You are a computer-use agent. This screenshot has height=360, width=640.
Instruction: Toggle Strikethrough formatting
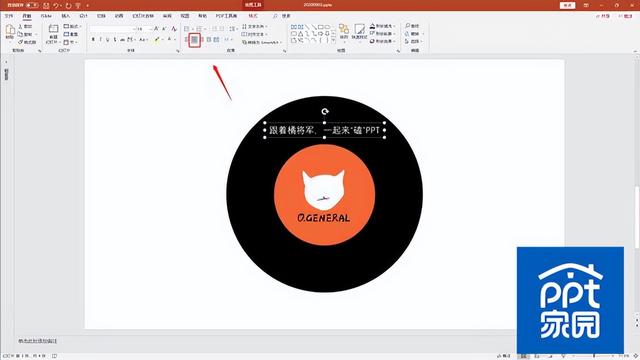tap(122, 40)
